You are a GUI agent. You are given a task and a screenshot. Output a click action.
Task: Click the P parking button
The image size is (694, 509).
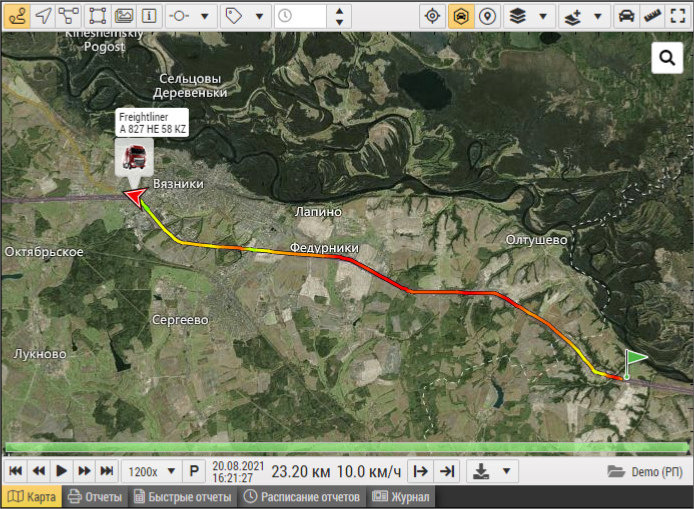tap(194, 471)
